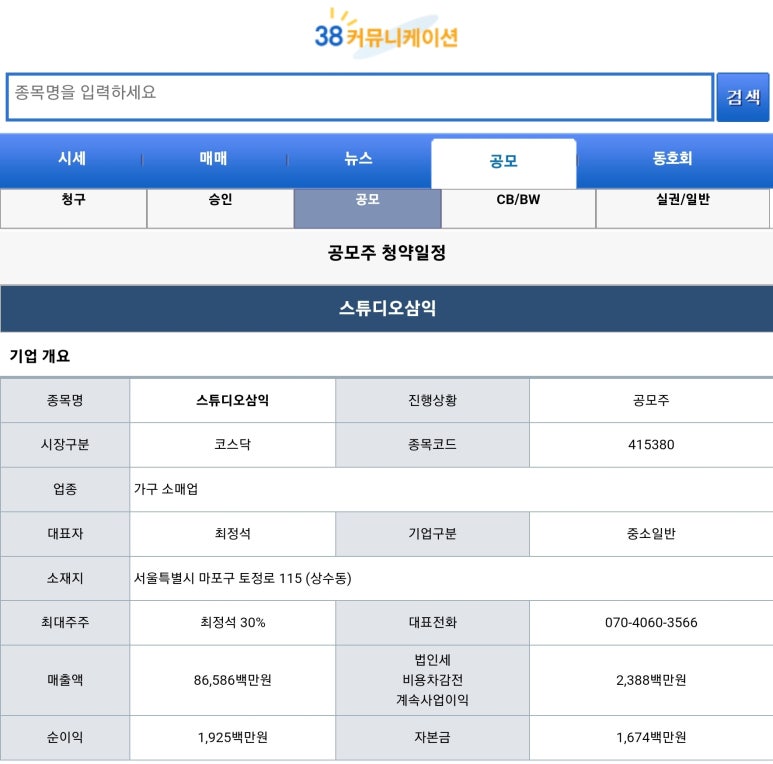Open the 청구 sub-tab
The width and height of the screenshot is (773, 764).
[x=73, y=208]
